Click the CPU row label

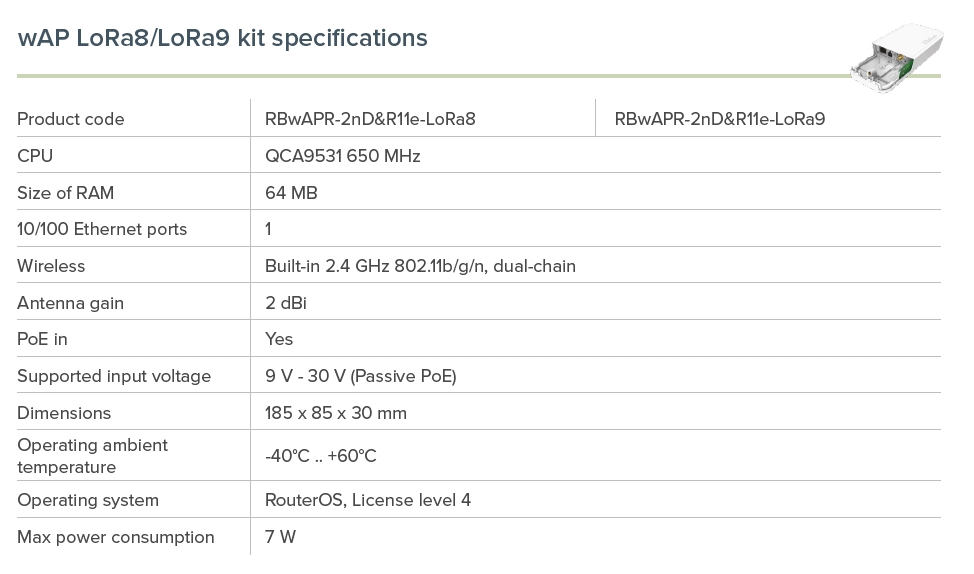(35, 156)
